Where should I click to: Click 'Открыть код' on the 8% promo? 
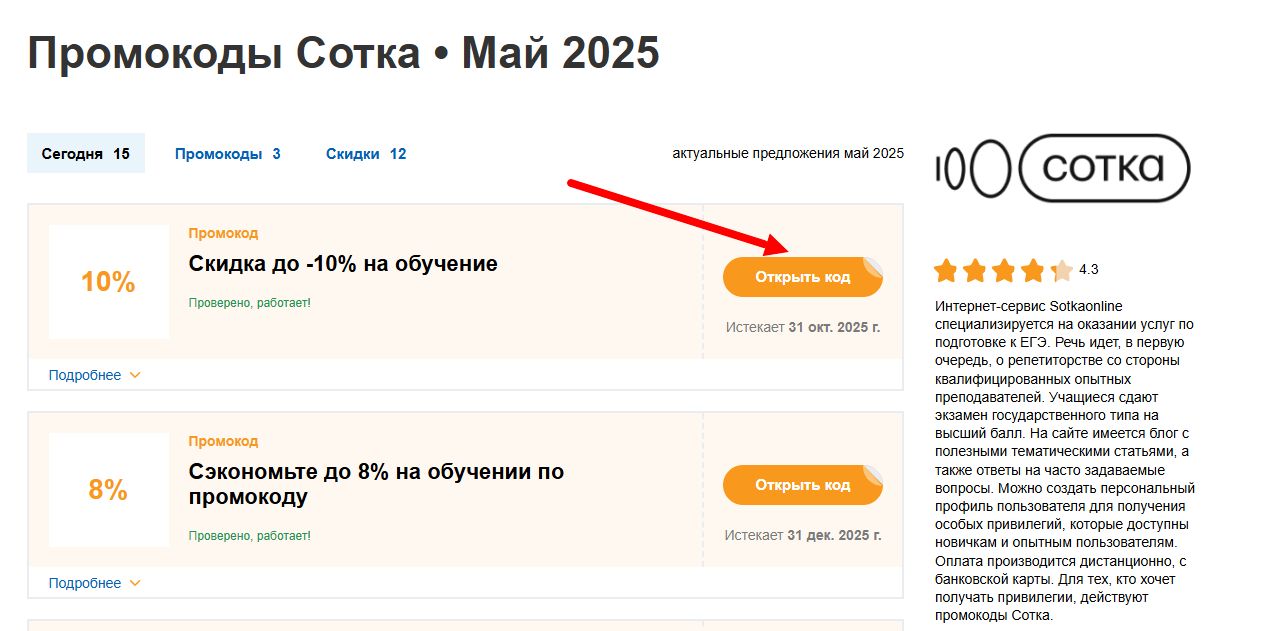[802, 484]
